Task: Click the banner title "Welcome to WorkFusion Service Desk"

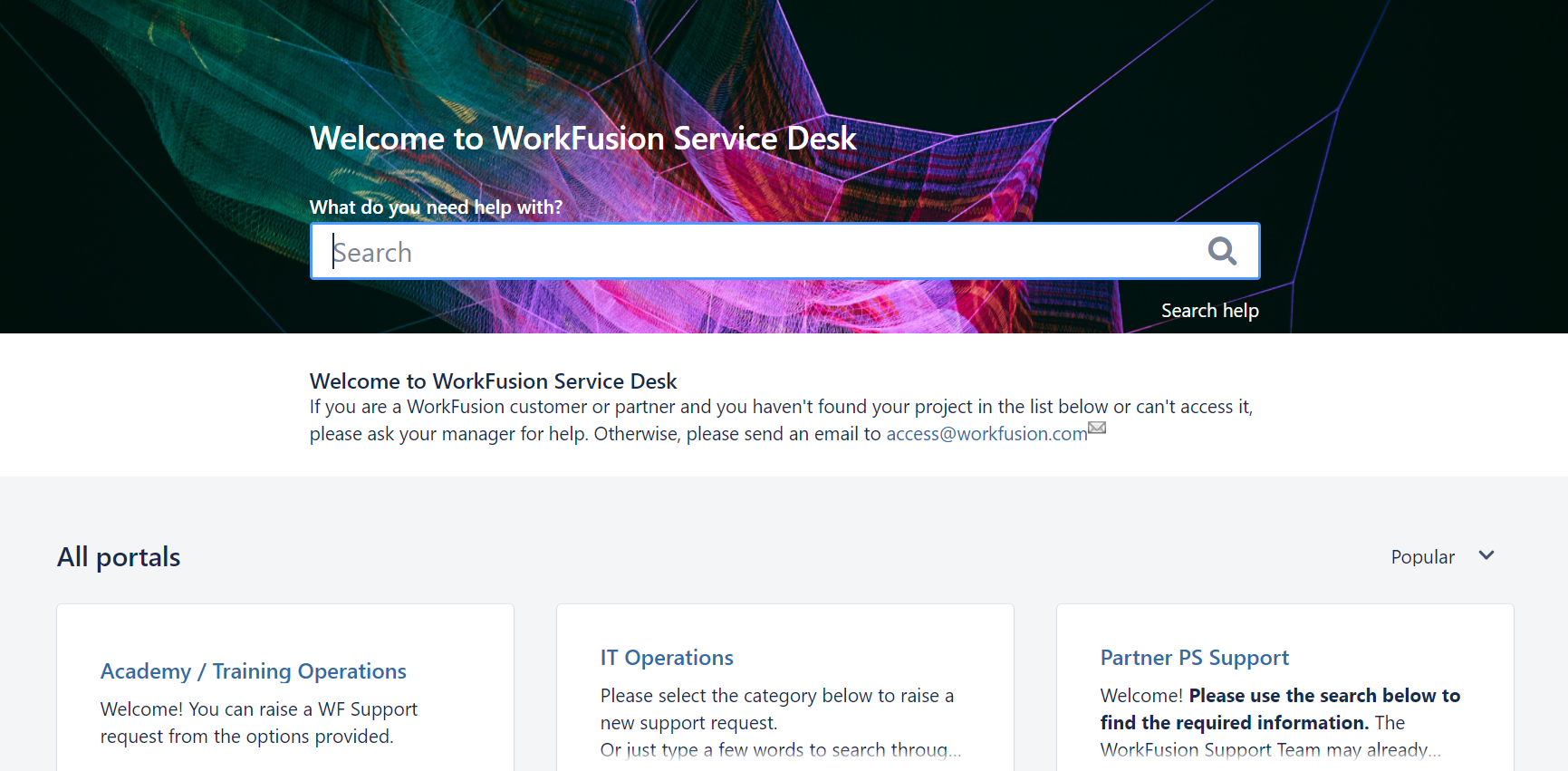Action: tap(582, 139)
